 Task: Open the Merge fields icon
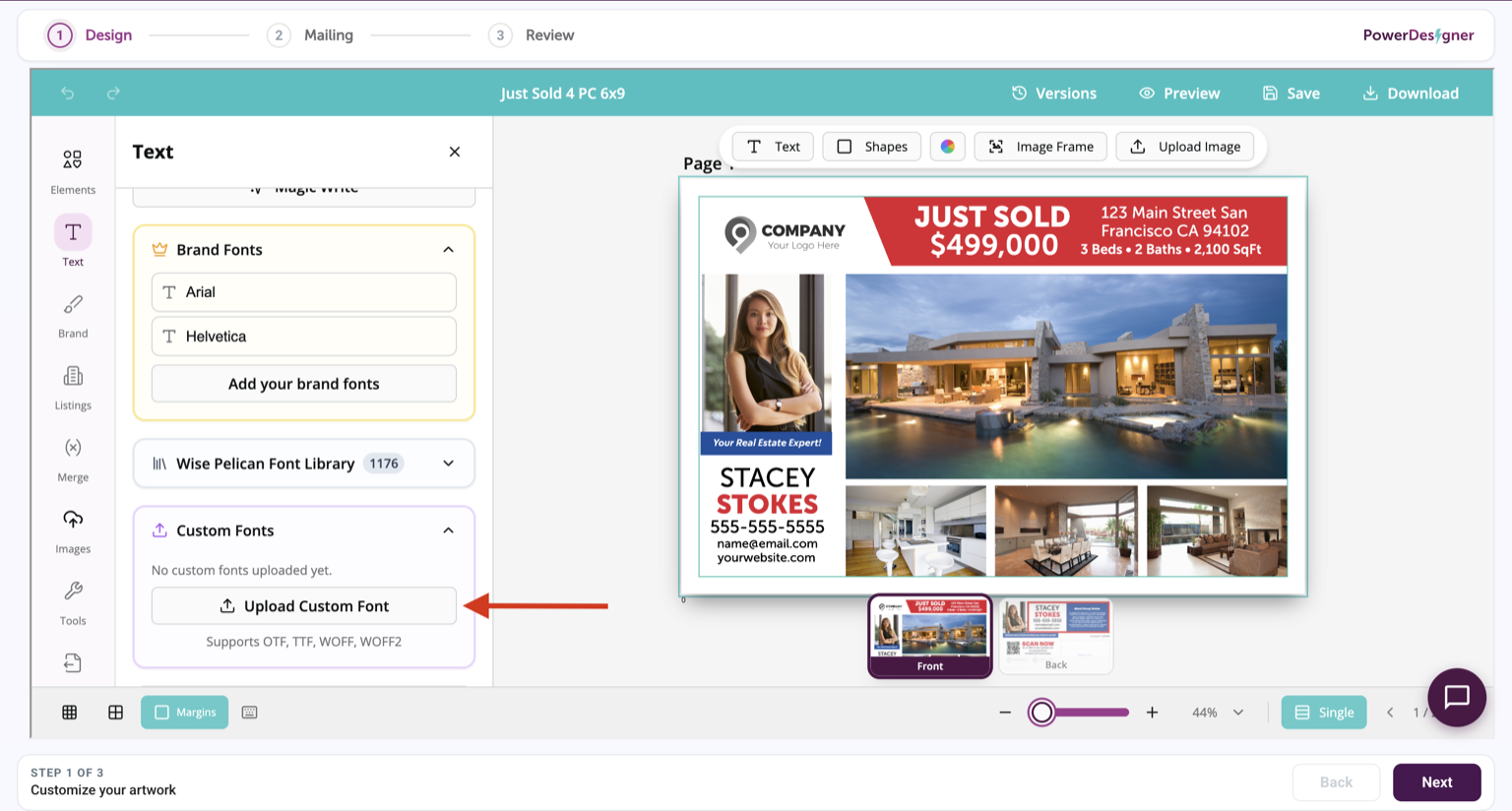[x=73, y=459]
